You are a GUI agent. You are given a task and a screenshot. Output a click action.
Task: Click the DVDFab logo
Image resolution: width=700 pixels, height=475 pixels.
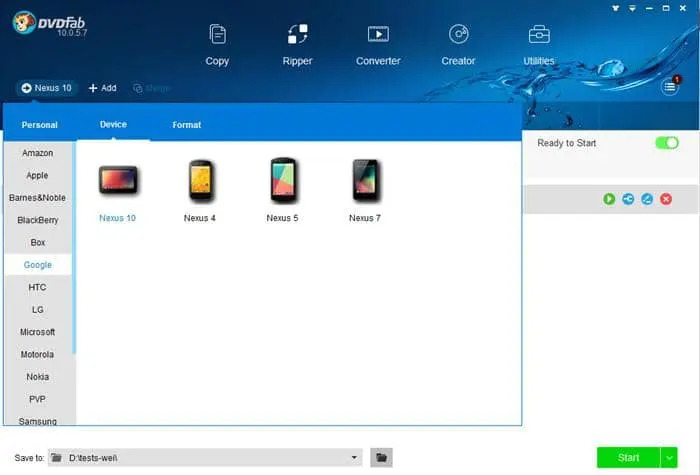pyautogui.click(x=49, y=24)
